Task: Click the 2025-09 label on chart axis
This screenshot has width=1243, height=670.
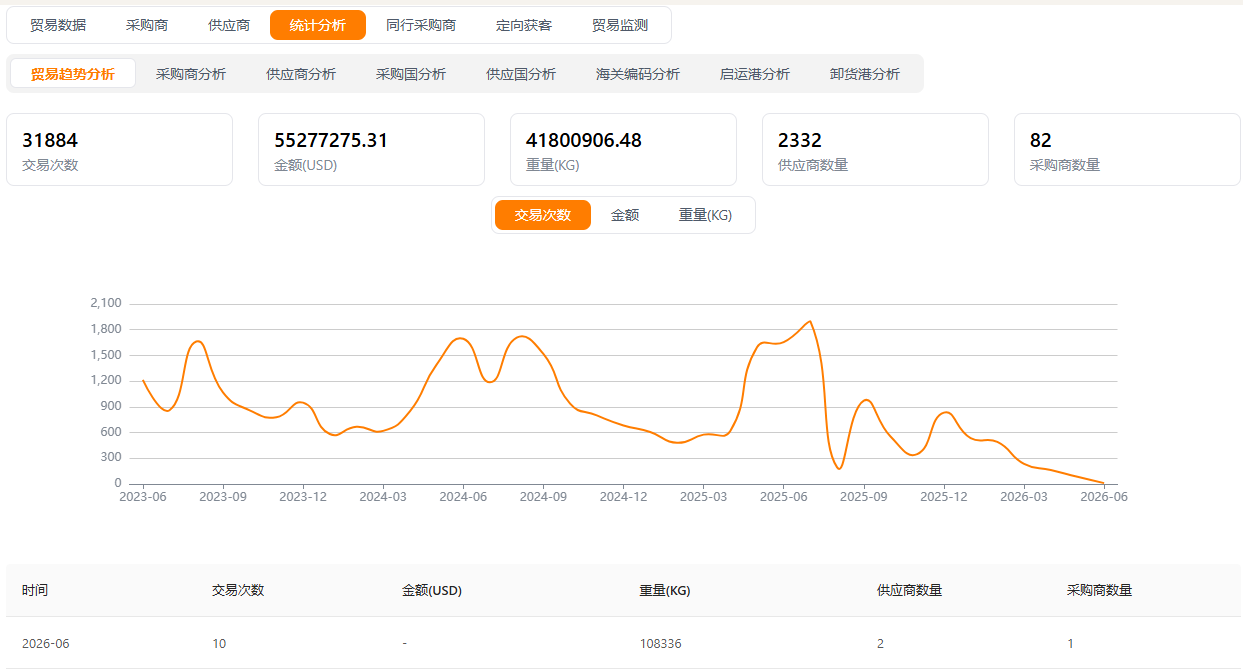Action: pos(865,496)
